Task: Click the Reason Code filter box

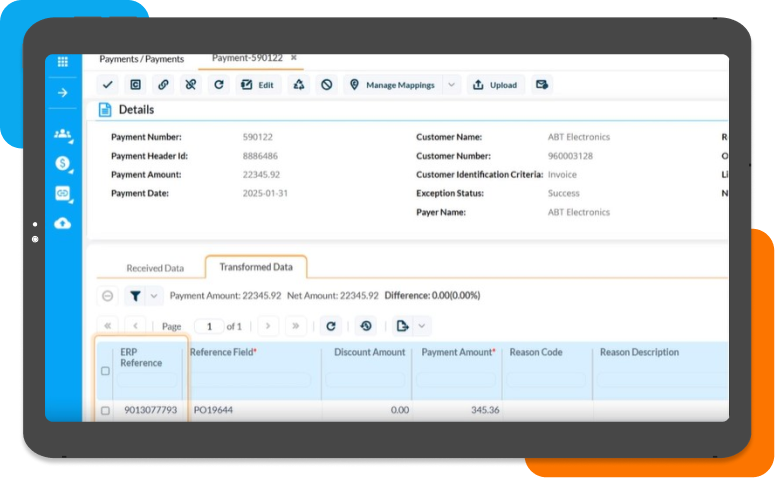Action: (546, 380)
